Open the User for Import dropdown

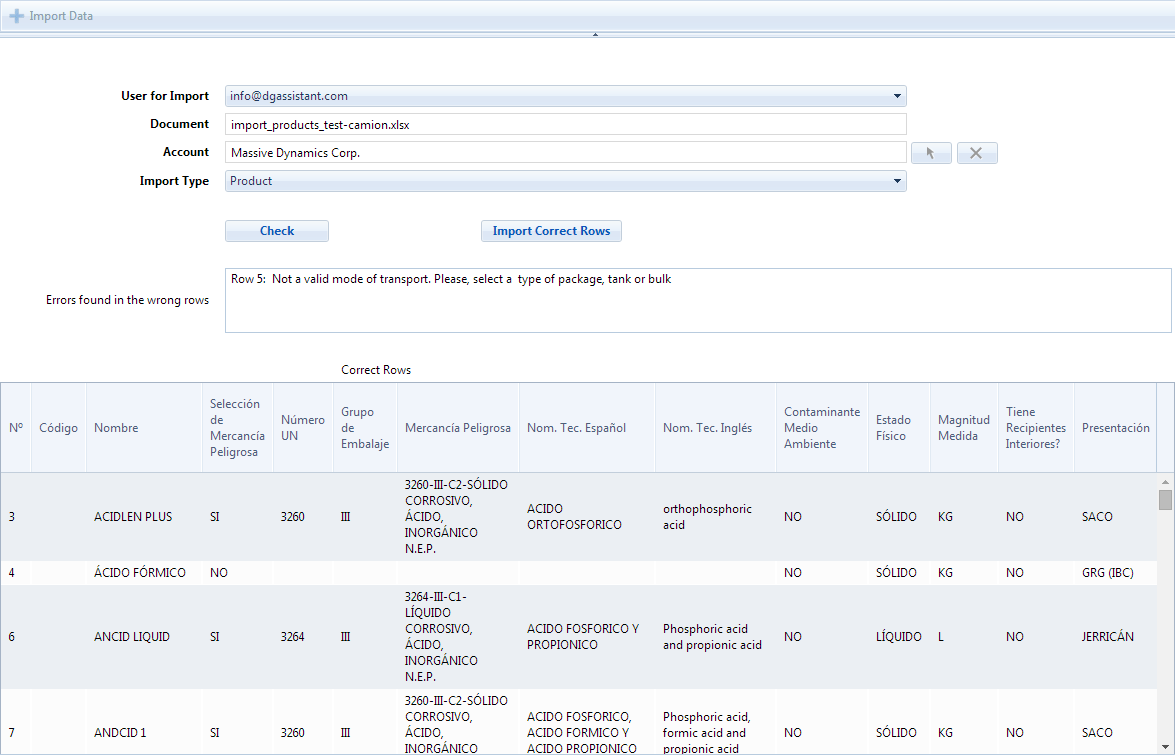pos(897,96)
